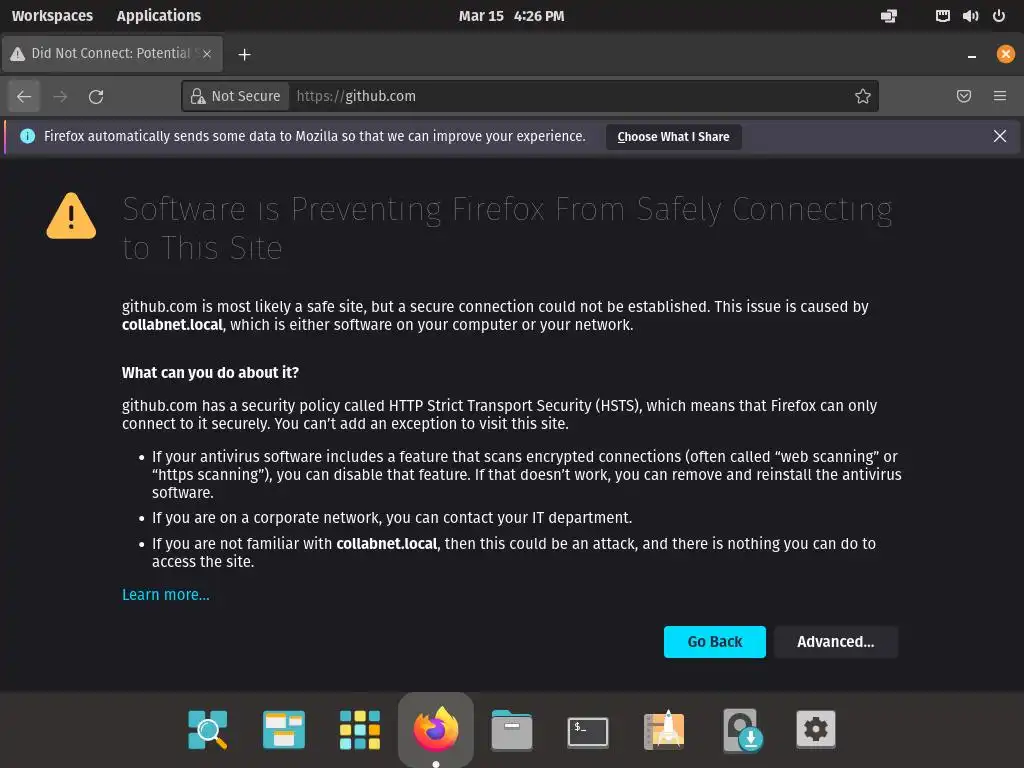Click the Firefox icon in the dock
This screenshot has width=1024, height=768.
(436, 729)
